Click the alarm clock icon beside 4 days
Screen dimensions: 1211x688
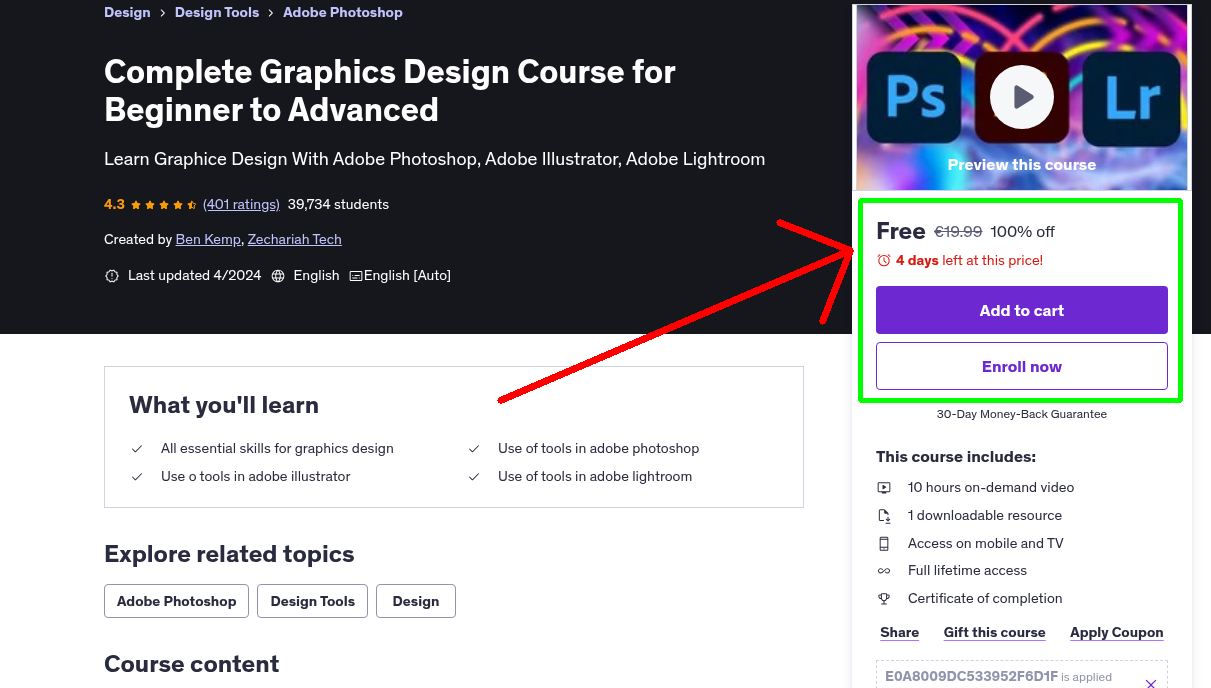[883, 260]
